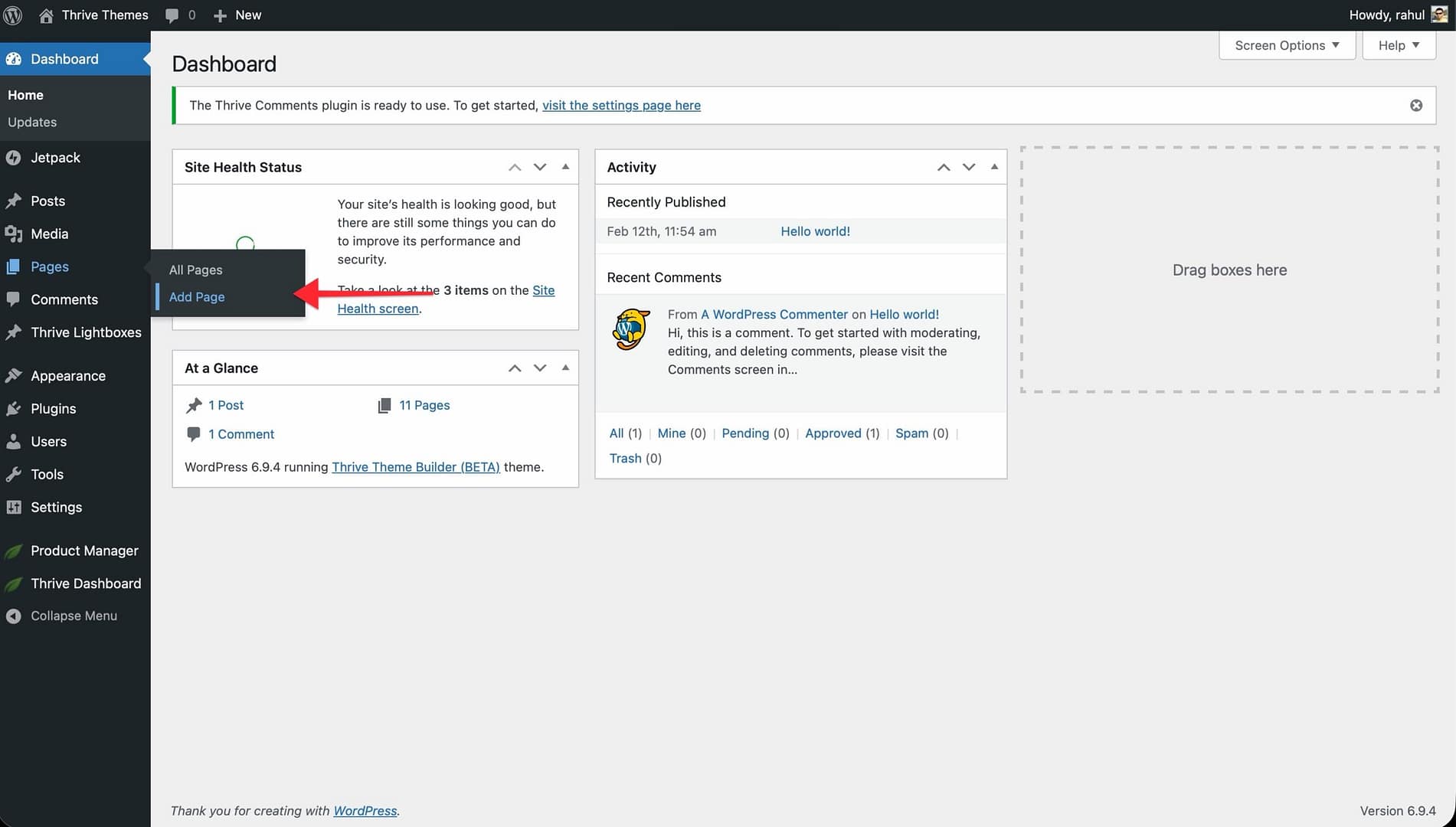Click the rahul user avatar

[x=1439, y=15]
